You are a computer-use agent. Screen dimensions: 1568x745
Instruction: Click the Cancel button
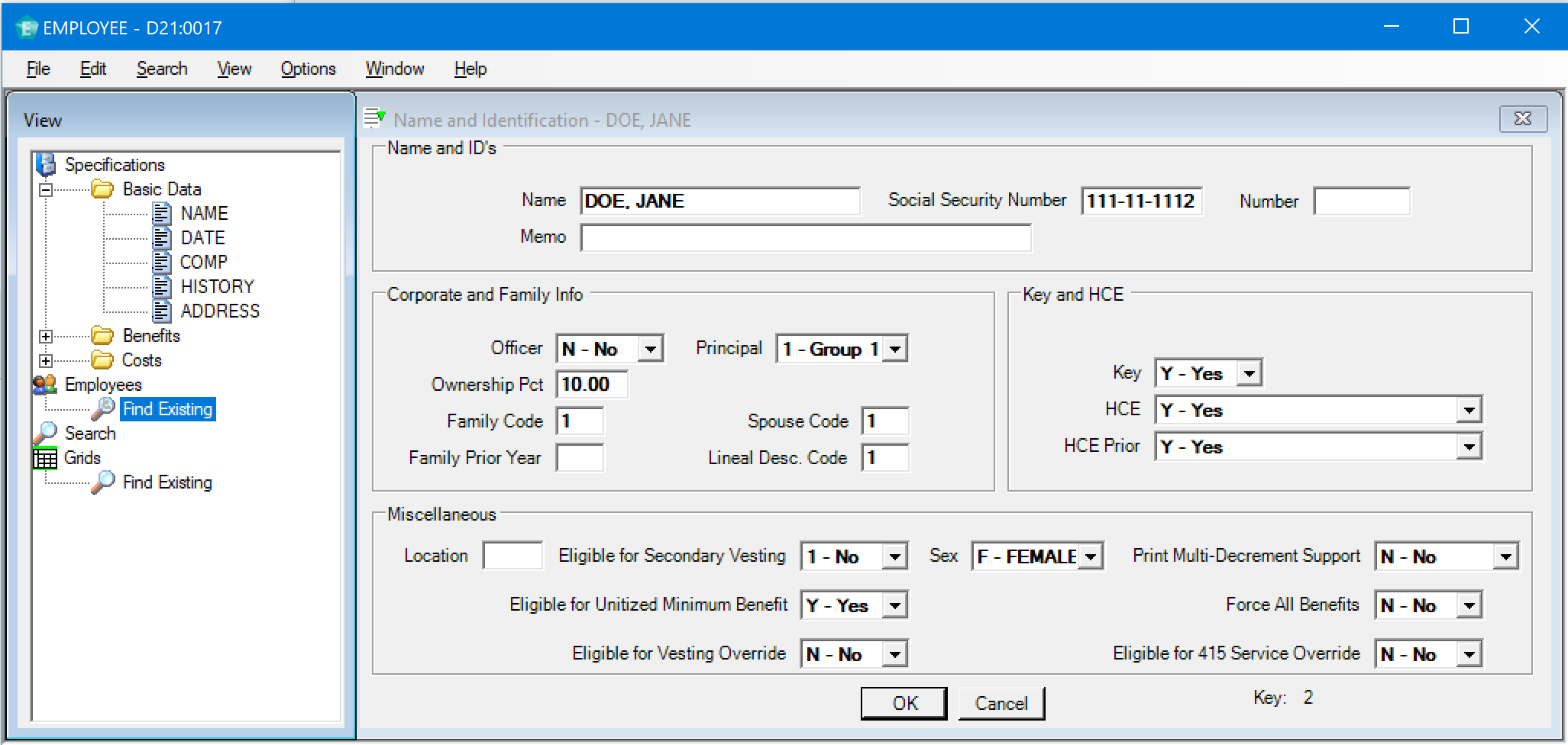(x=1001, y=703)
